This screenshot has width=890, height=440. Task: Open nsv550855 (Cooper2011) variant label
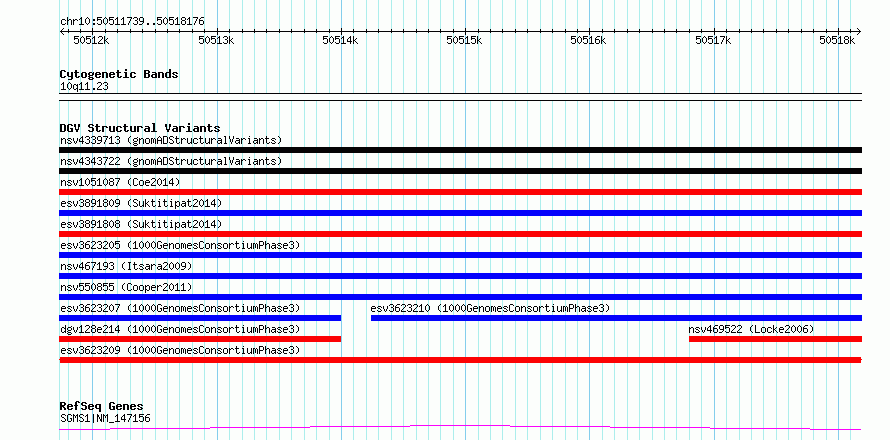(x=126, y=287)
